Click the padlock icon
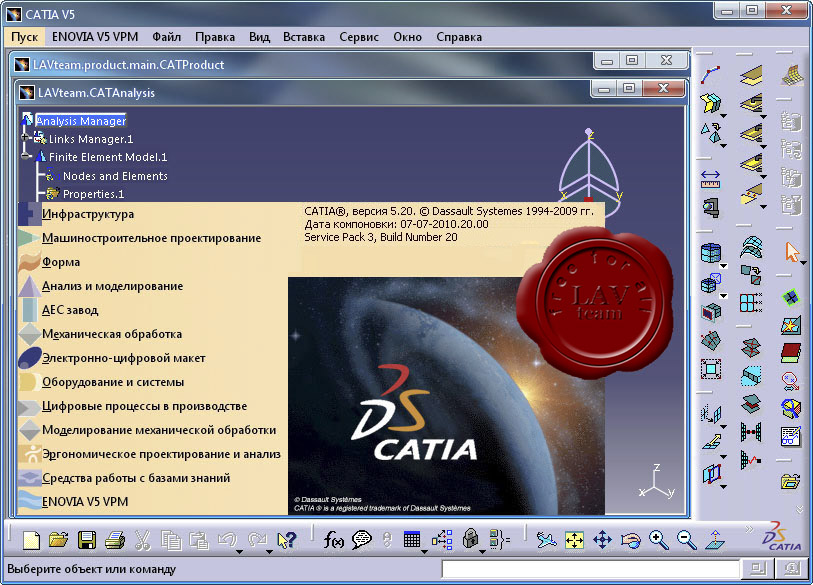The image size is (813, 585). point(470,539)
